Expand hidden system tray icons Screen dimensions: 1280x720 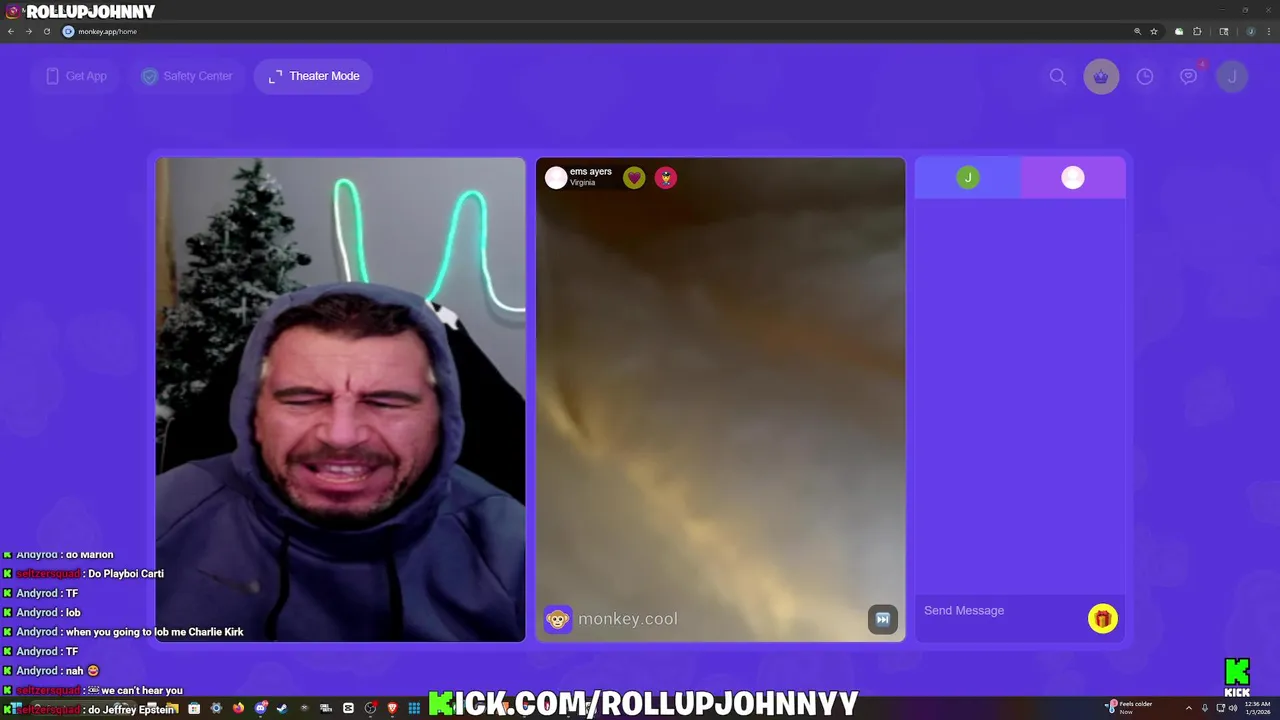(1189, 708)
